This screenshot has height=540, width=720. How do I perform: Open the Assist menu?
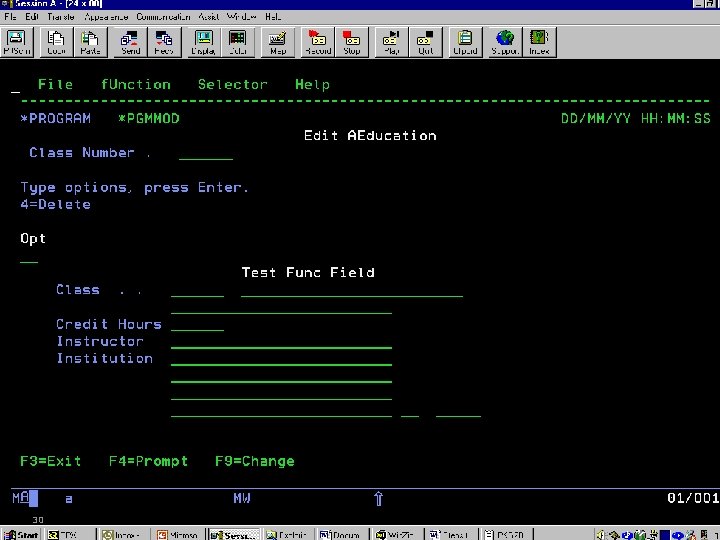point(208,17)
